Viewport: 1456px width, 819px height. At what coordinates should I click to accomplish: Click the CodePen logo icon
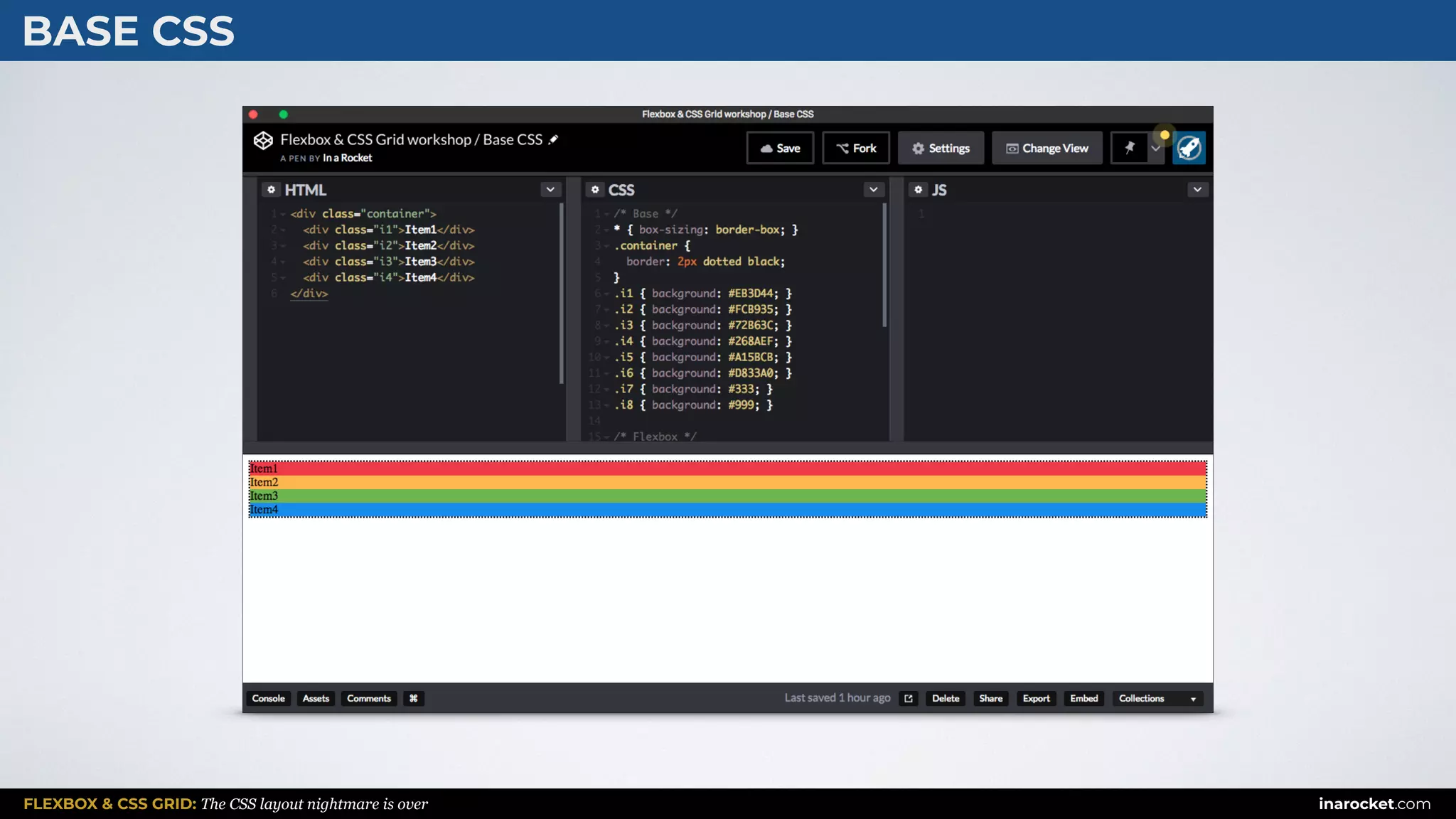263,141
